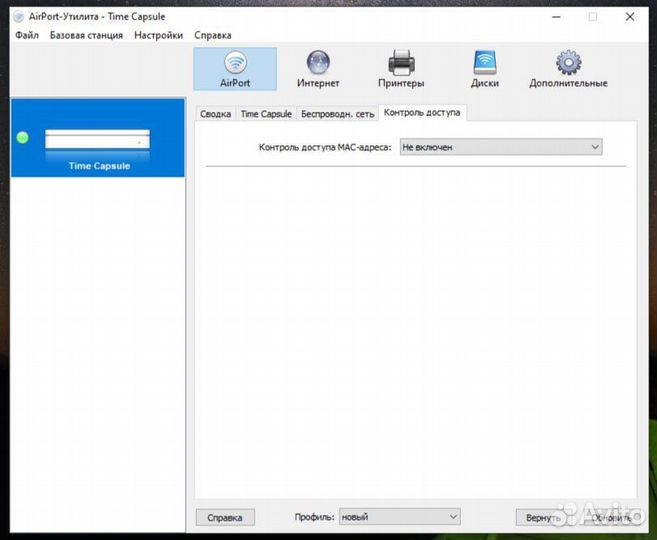Select the Контроль доступа tab
Image resolution: width=657 pixels, height=540 pixels.
422,113
